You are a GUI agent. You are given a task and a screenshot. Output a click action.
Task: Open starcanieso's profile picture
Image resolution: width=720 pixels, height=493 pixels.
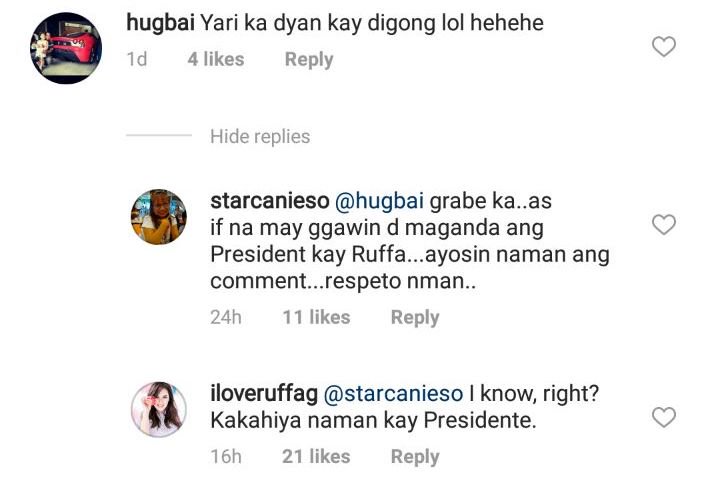159,216
